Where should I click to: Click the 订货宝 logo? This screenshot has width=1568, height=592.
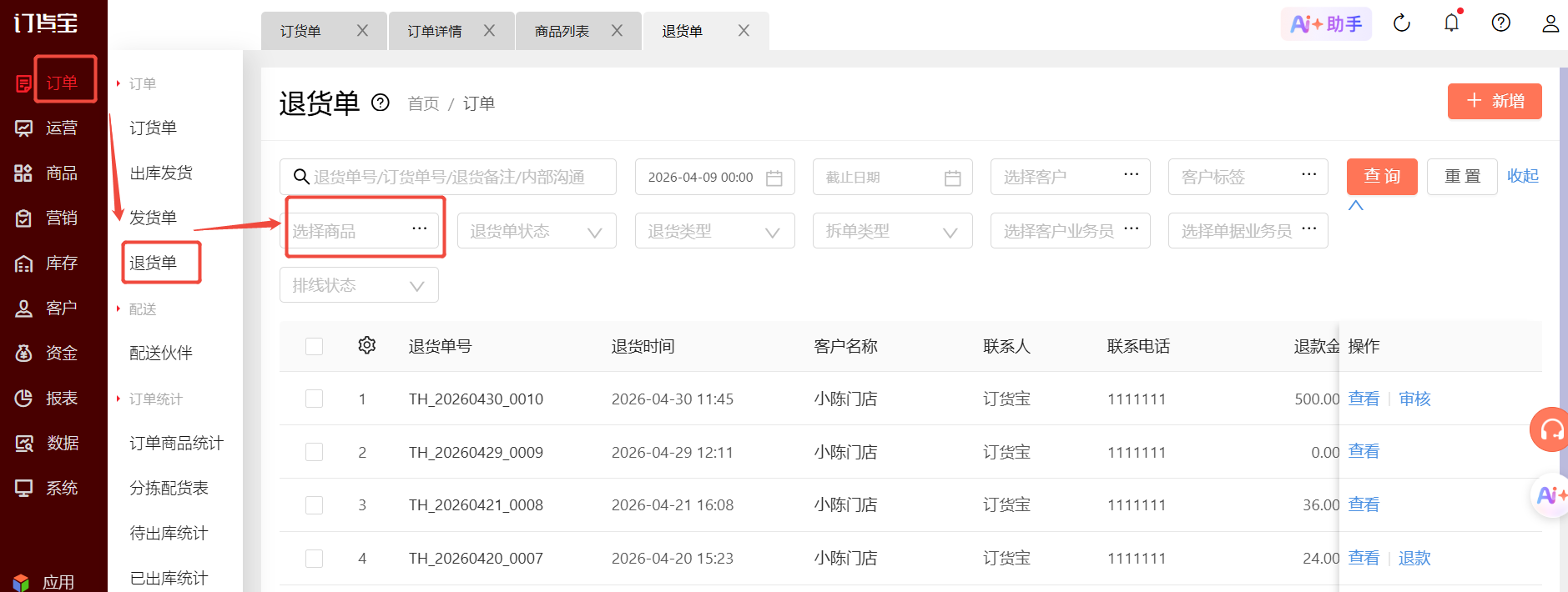46,23
